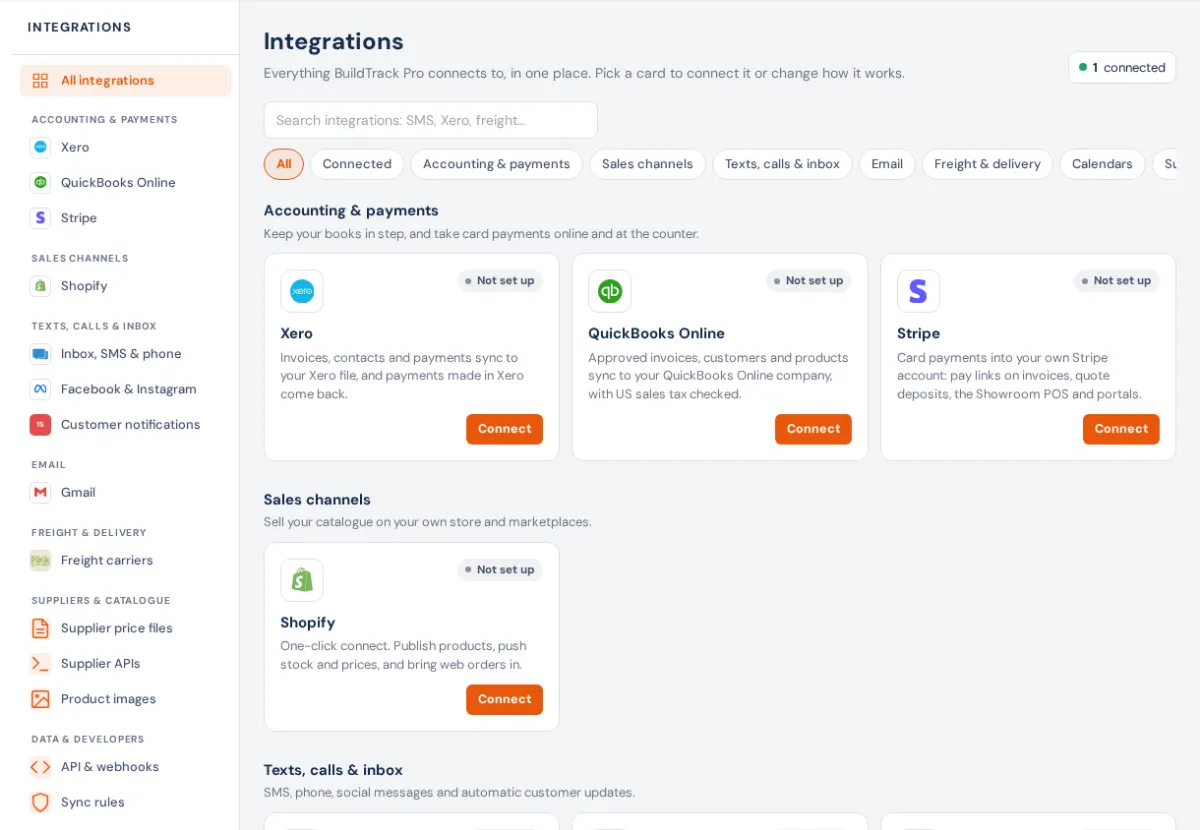Click the Shopify logo on its card
Image resolution: width=1200 pixels, height=830 pixels.
302,580
